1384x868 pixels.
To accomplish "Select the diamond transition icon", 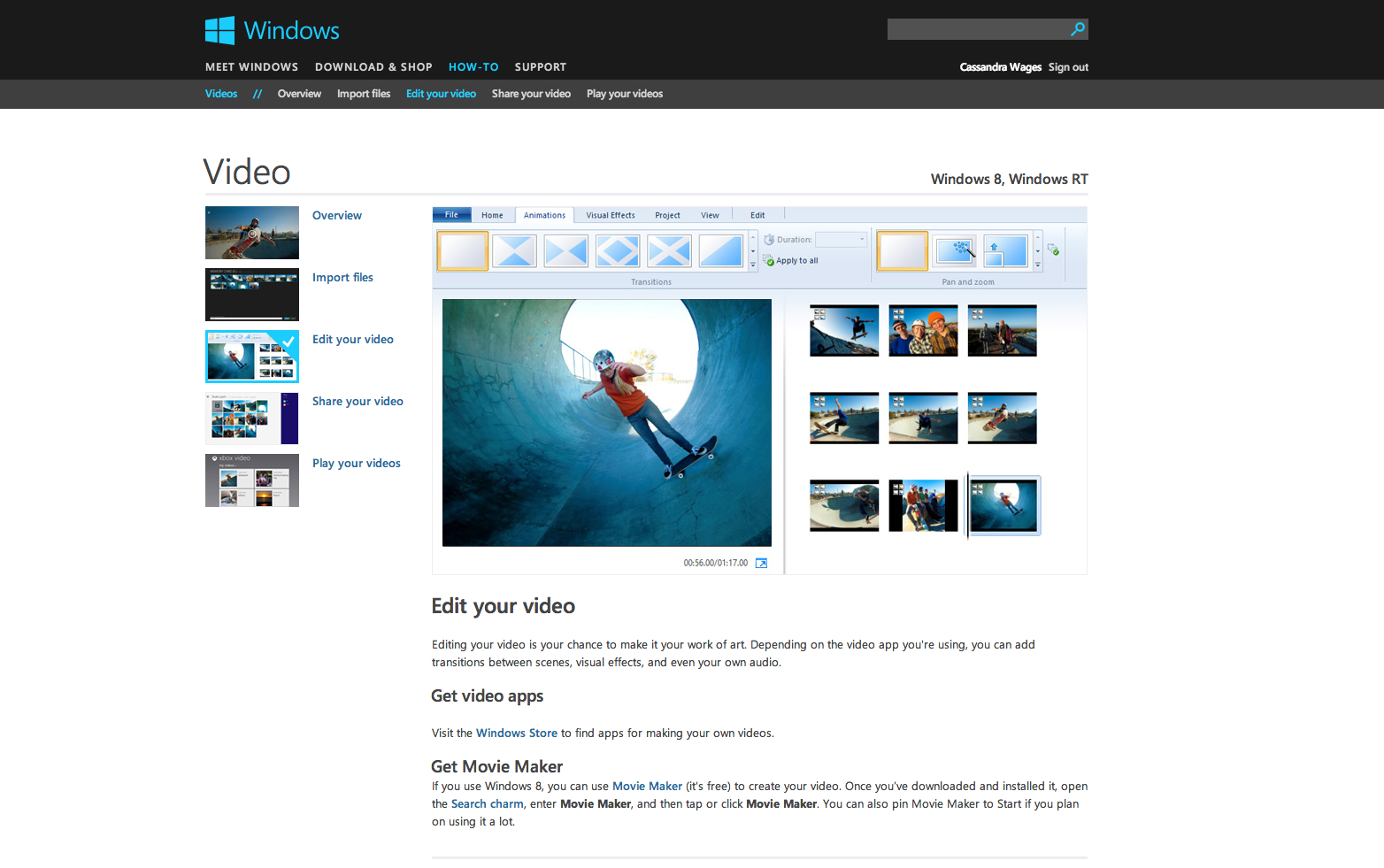I will click(x=618, y=250).
